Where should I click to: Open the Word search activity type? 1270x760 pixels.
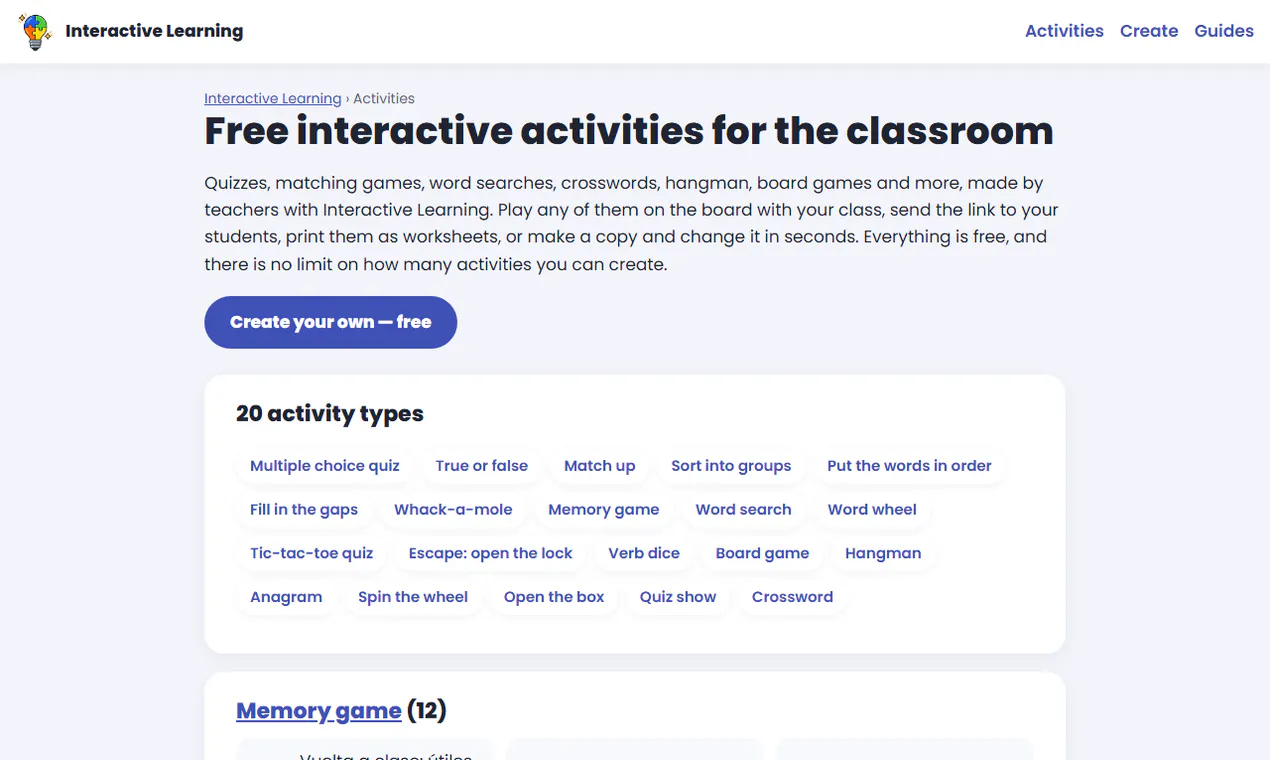(743, 510)
